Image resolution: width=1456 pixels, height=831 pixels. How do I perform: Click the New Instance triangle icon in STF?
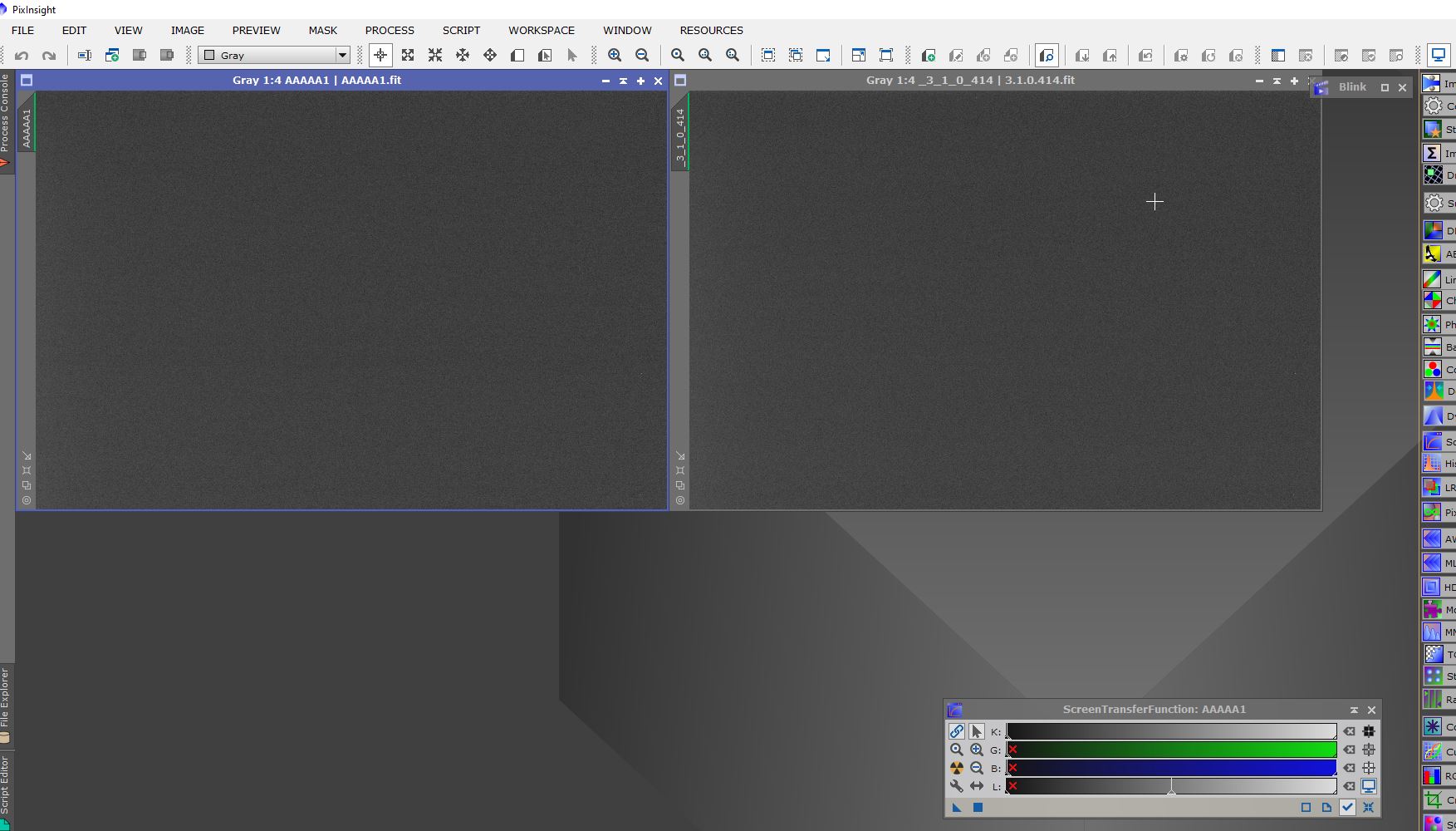coord(957,807)
